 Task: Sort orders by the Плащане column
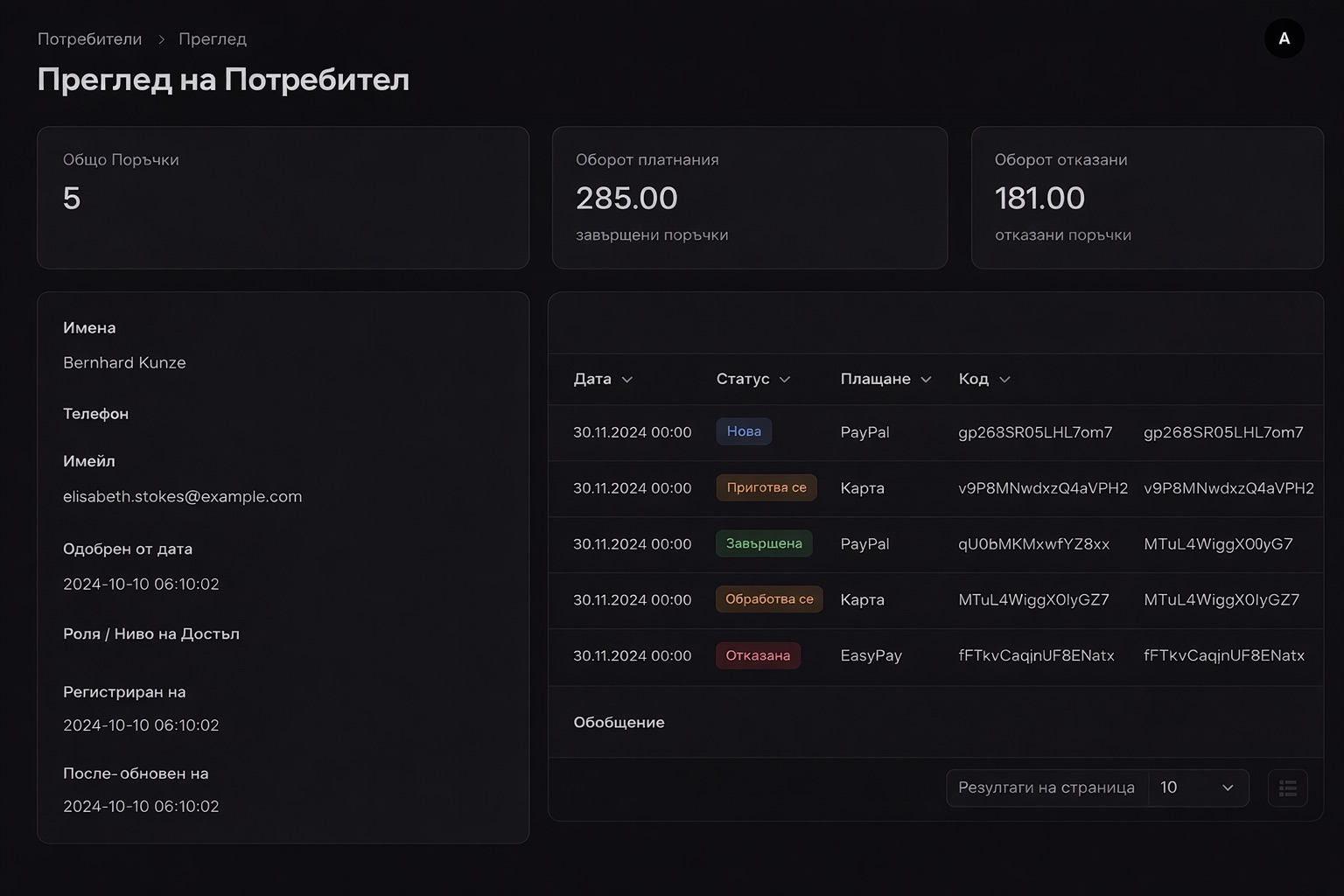(x=885, y=379)
